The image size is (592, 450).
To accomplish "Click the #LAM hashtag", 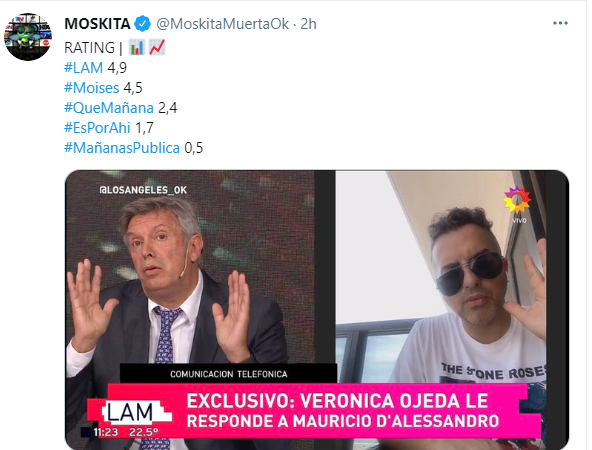I will (x=83, y=68).
